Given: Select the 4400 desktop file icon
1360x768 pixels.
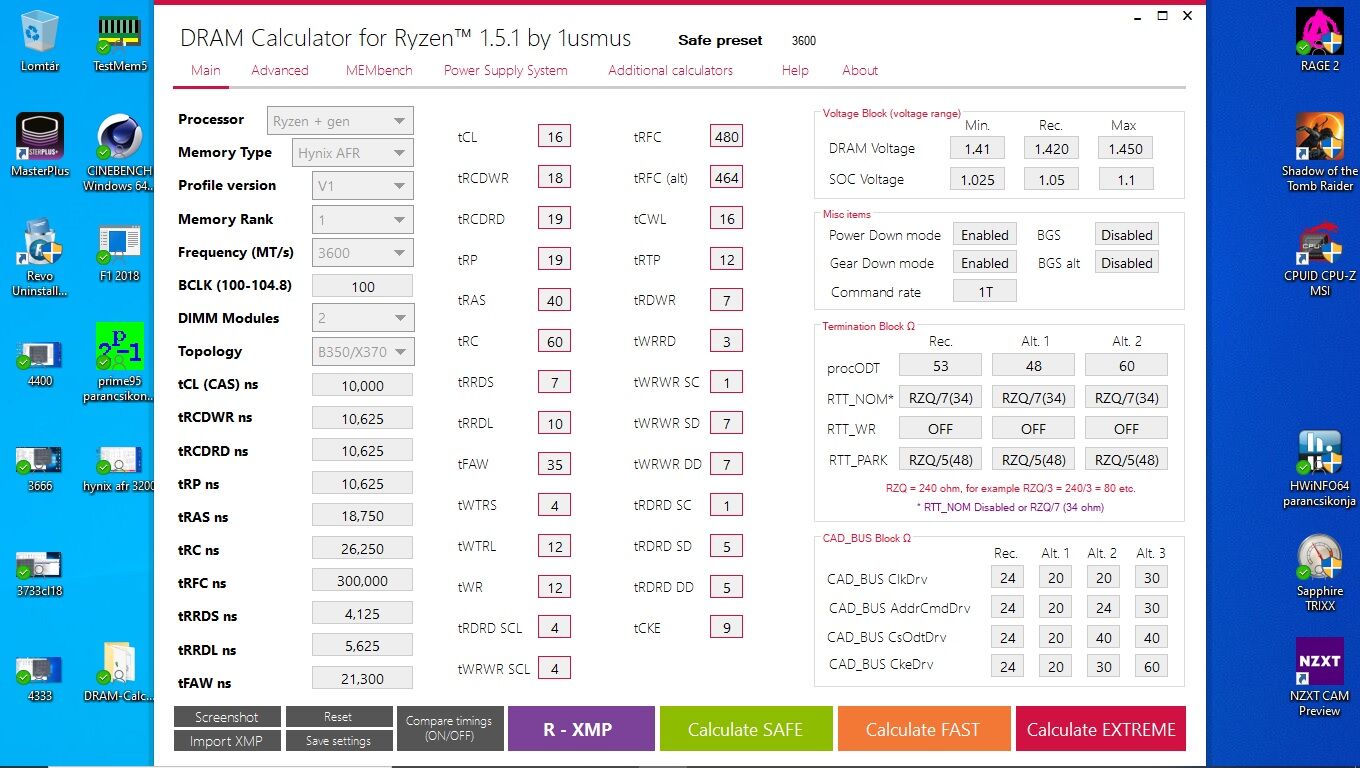Looking at the screenshot, I should pyautogui.click(x=40, y=364).
